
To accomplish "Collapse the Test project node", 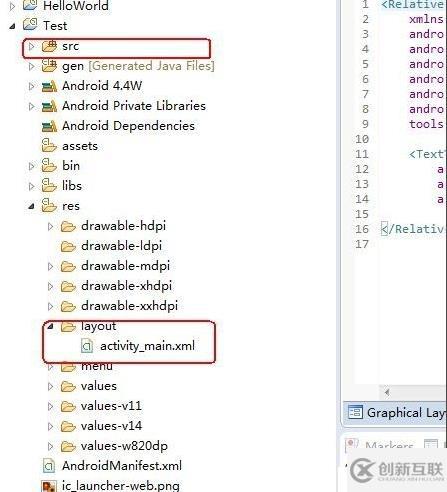I will tap(12, 26).
